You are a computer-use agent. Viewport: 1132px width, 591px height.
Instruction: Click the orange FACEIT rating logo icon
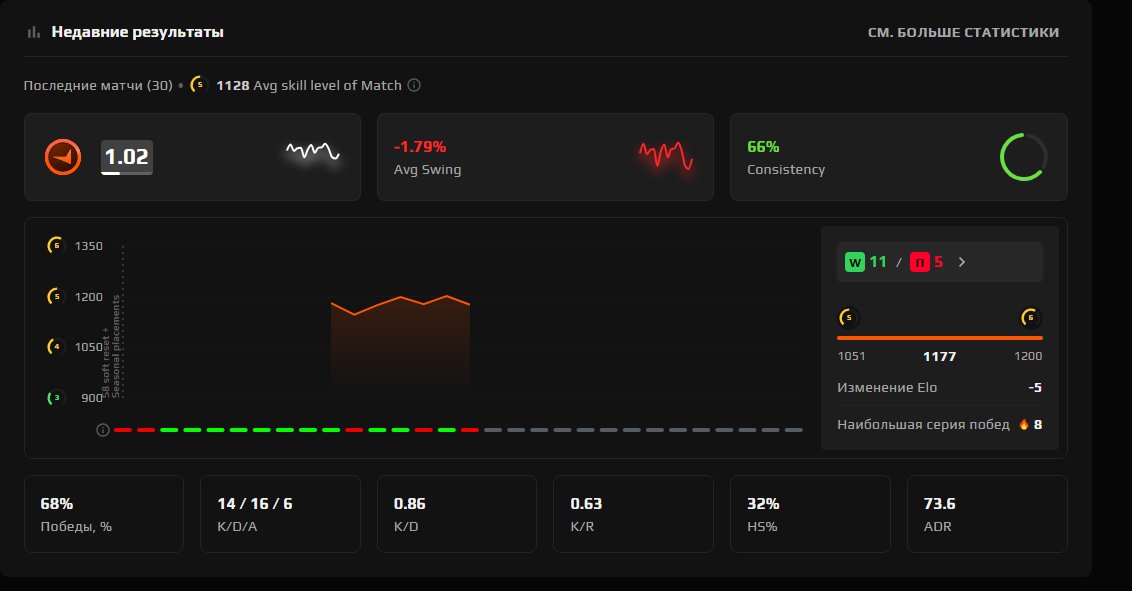pyautogui.click(x=63, y=157)
